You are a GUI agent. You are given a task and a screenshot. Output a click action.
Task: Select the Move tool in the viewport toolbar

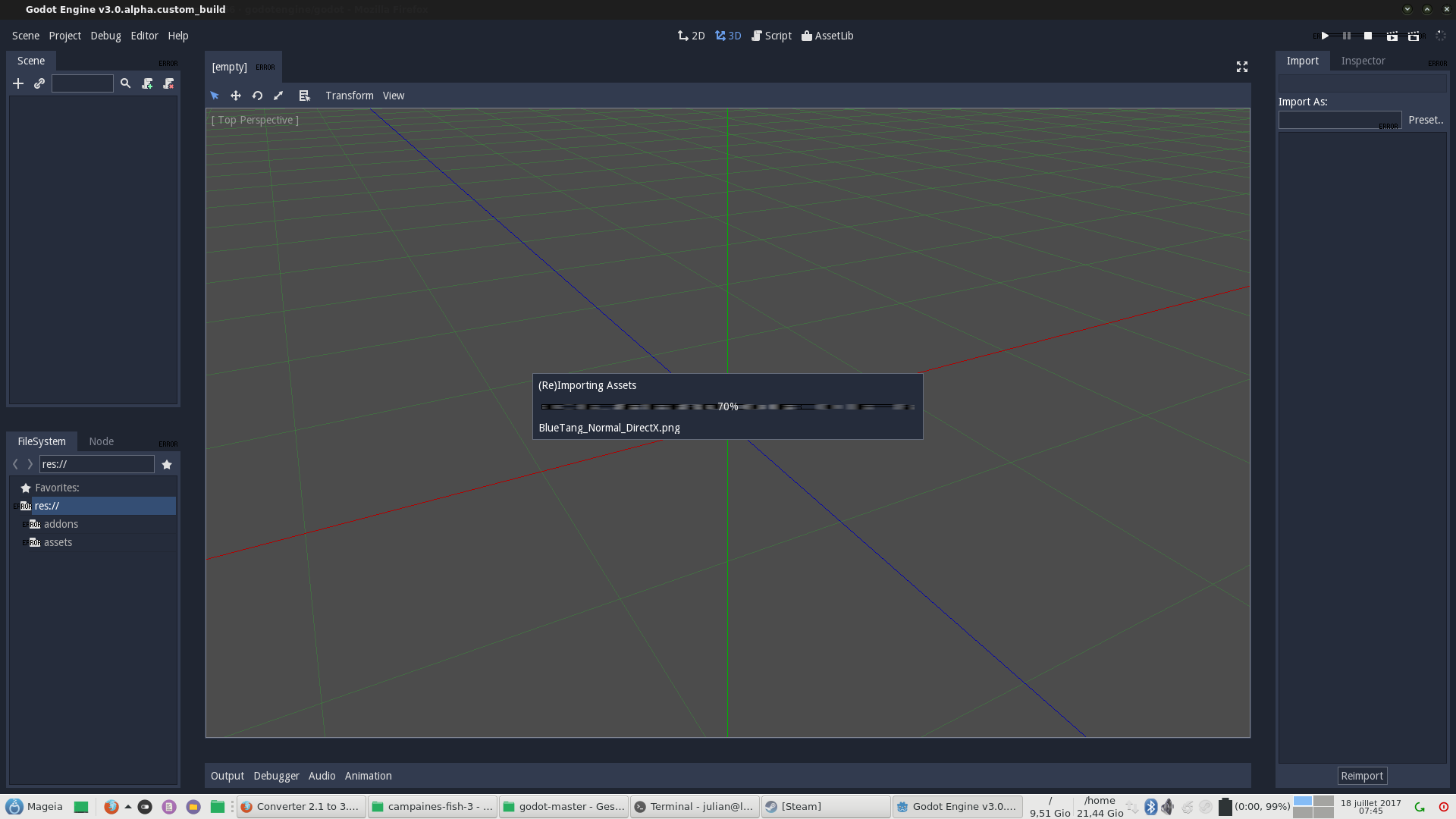(x=236, y=96)
